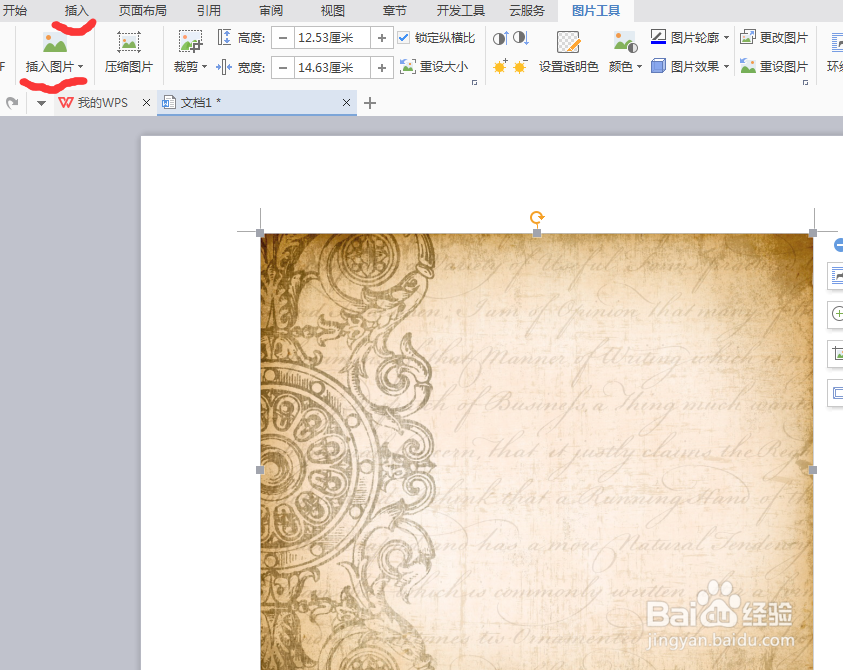Click the increase contrast icon
The width and height of the screenshot is (843, 670).
tap(501, 38)
